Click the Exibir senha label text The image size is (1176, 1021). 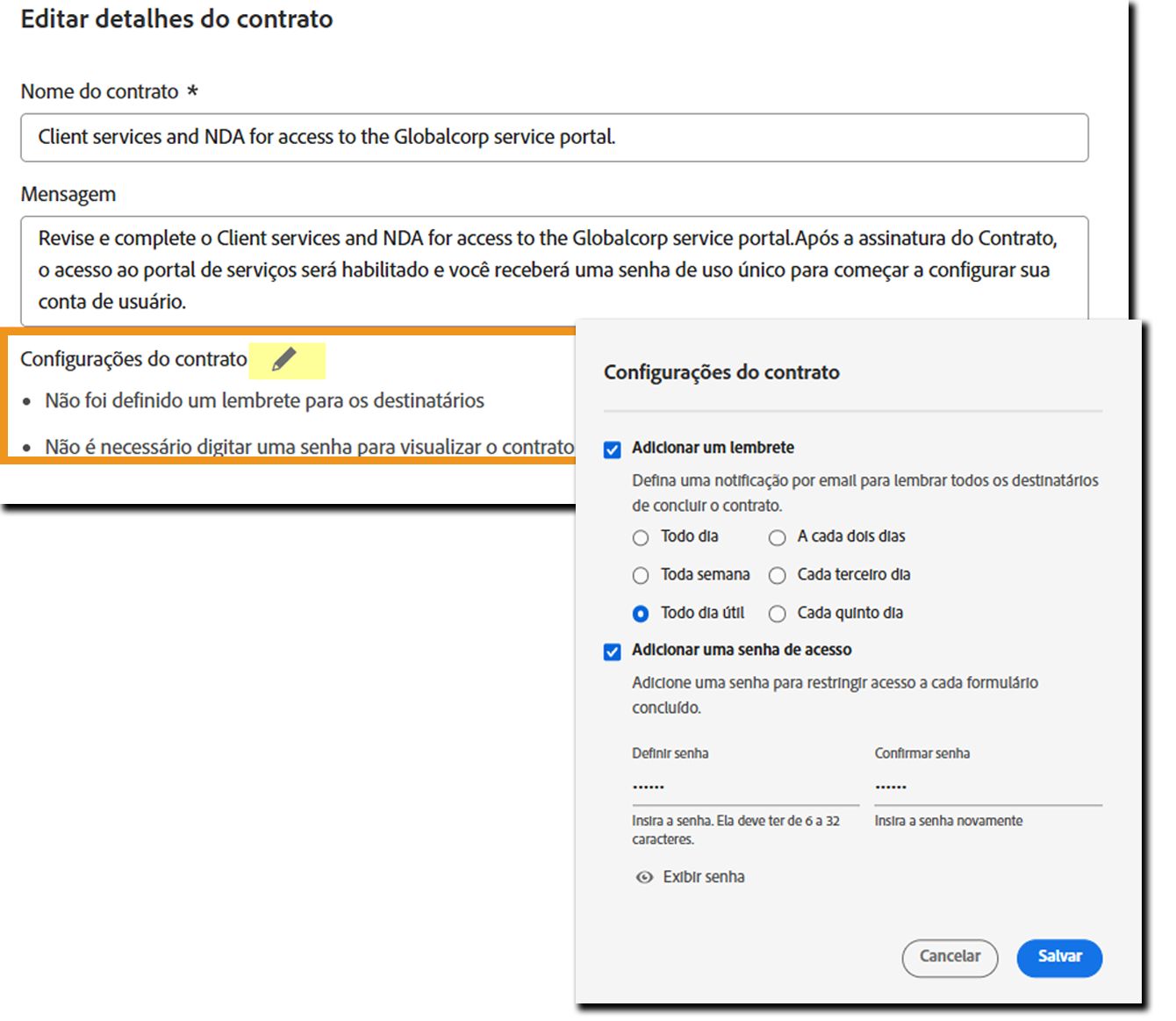[704, 877]
